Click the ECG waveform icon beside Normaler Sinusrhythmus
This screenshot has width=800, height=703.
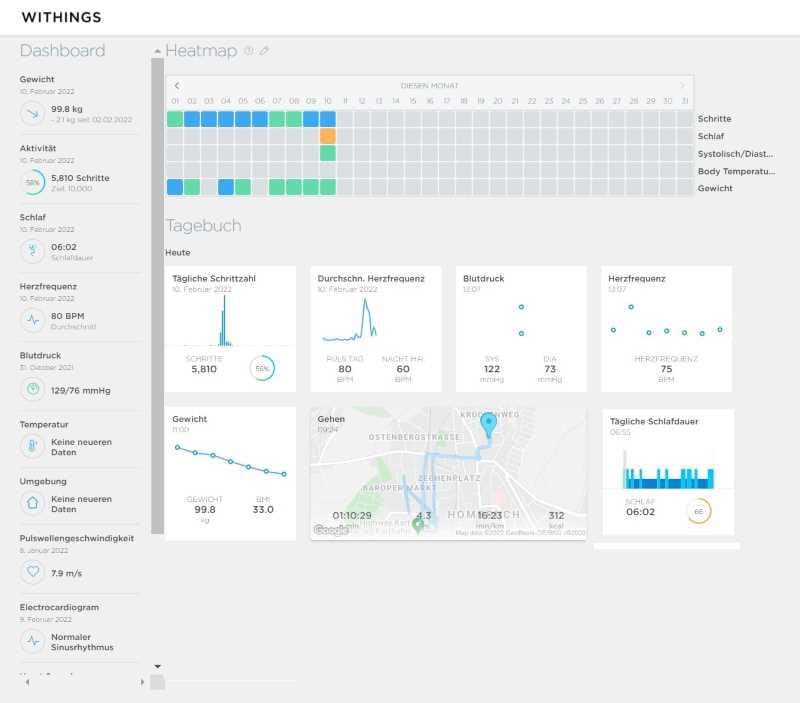pyautogui.click(x=33, y=641)
